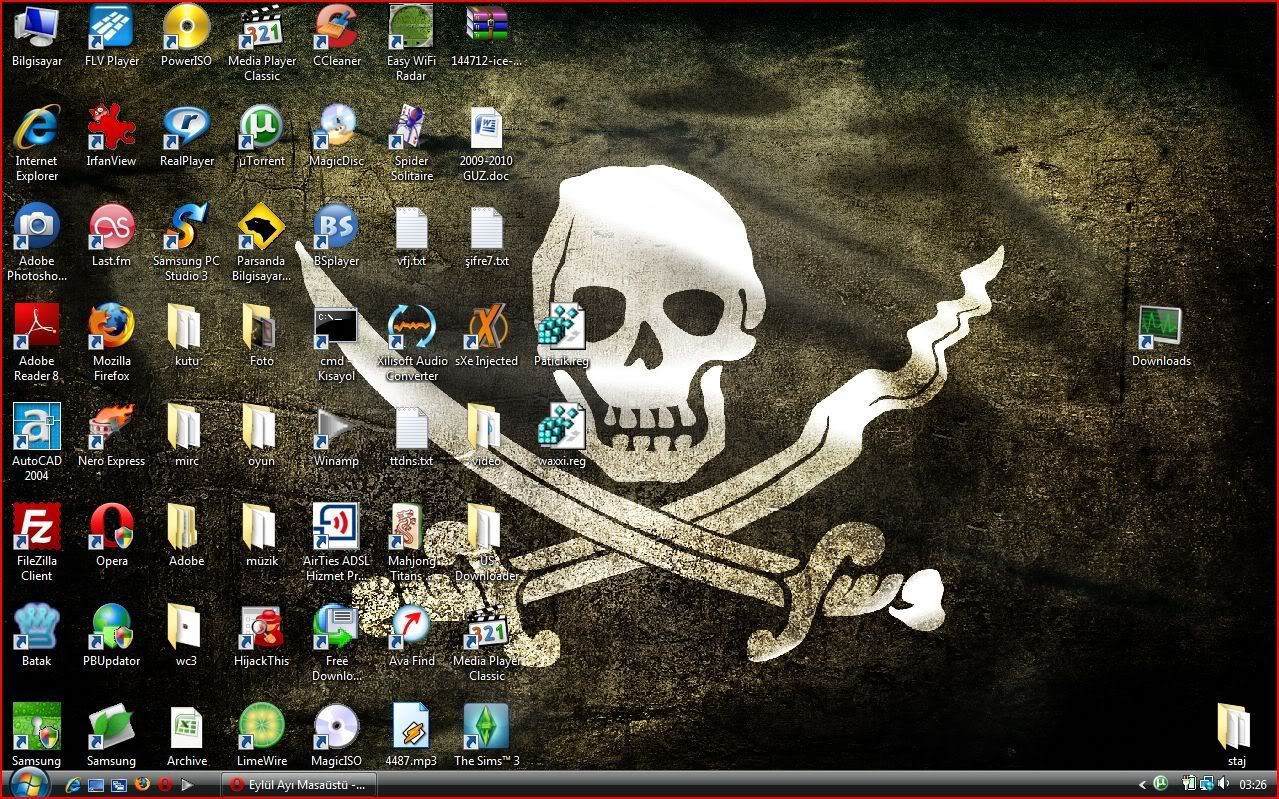The height and width of the screenshot is (799, 1279).
Task: Select Paticik.reg registry file
Action: (561, 336)
